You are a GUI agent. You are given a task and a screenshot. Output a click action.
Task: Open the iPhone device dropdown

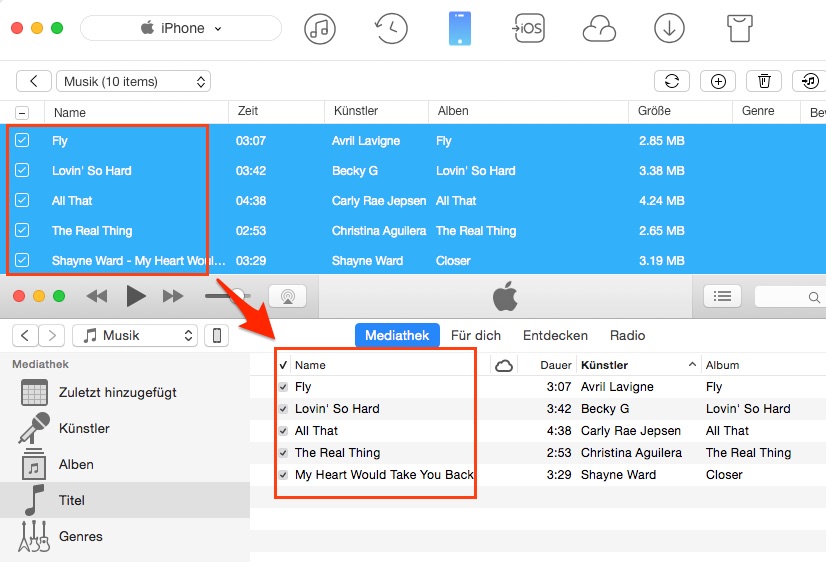[x=181, y=28]
